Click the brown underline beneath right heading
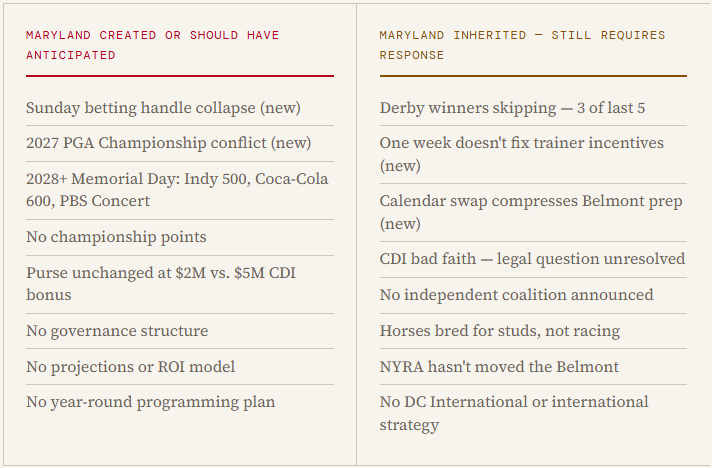Screen dimensions: 712x468 [x=533, y=76]
